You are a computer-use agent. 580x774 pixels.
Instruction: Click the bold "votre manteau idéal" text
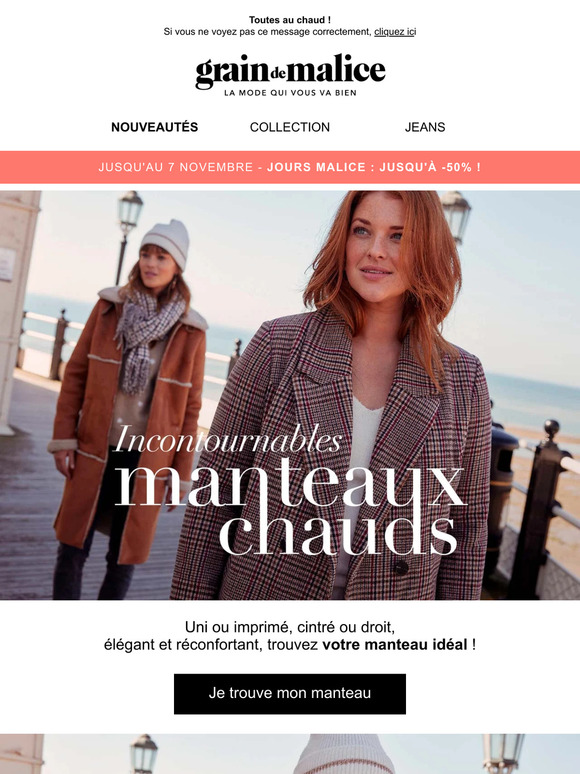395,645
